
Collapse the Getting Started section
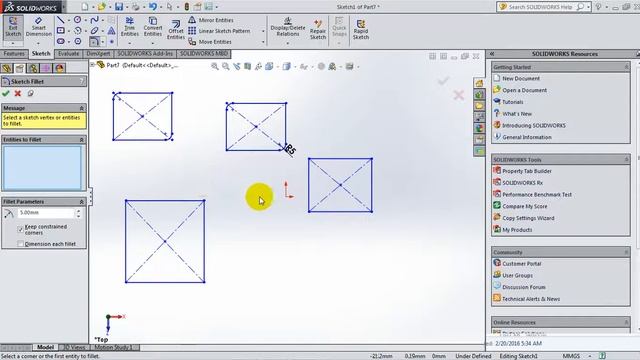pyautogui.click(x=627, y=67)
